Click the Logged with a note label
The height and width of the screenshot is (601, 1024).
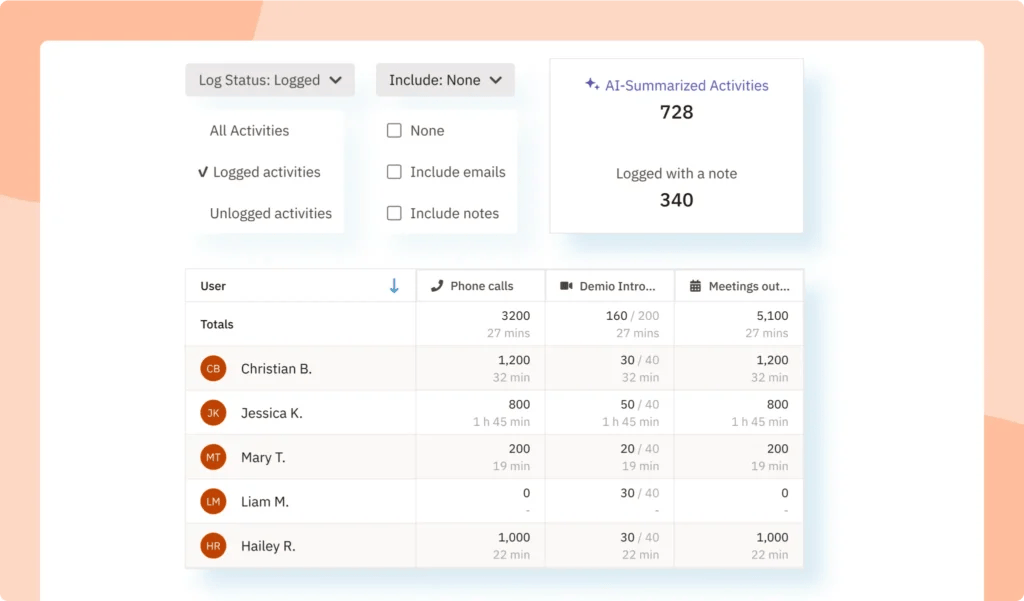pos(677,174)
